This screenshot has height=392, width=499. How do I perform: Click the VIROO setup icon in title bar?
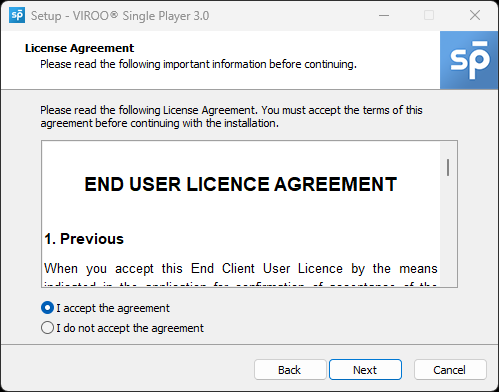17,15
